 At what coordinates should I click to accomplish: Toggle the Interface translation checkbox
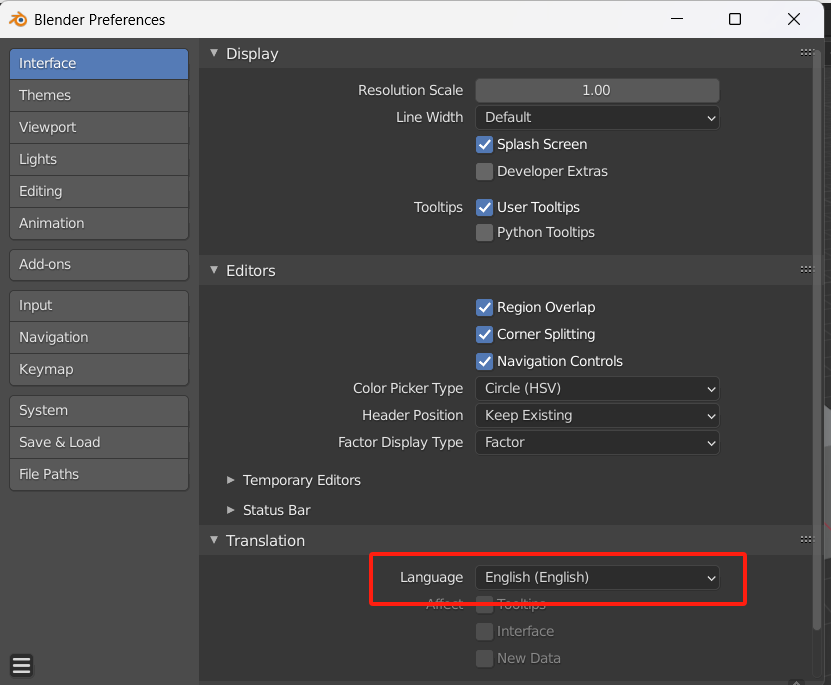point(484,631)
